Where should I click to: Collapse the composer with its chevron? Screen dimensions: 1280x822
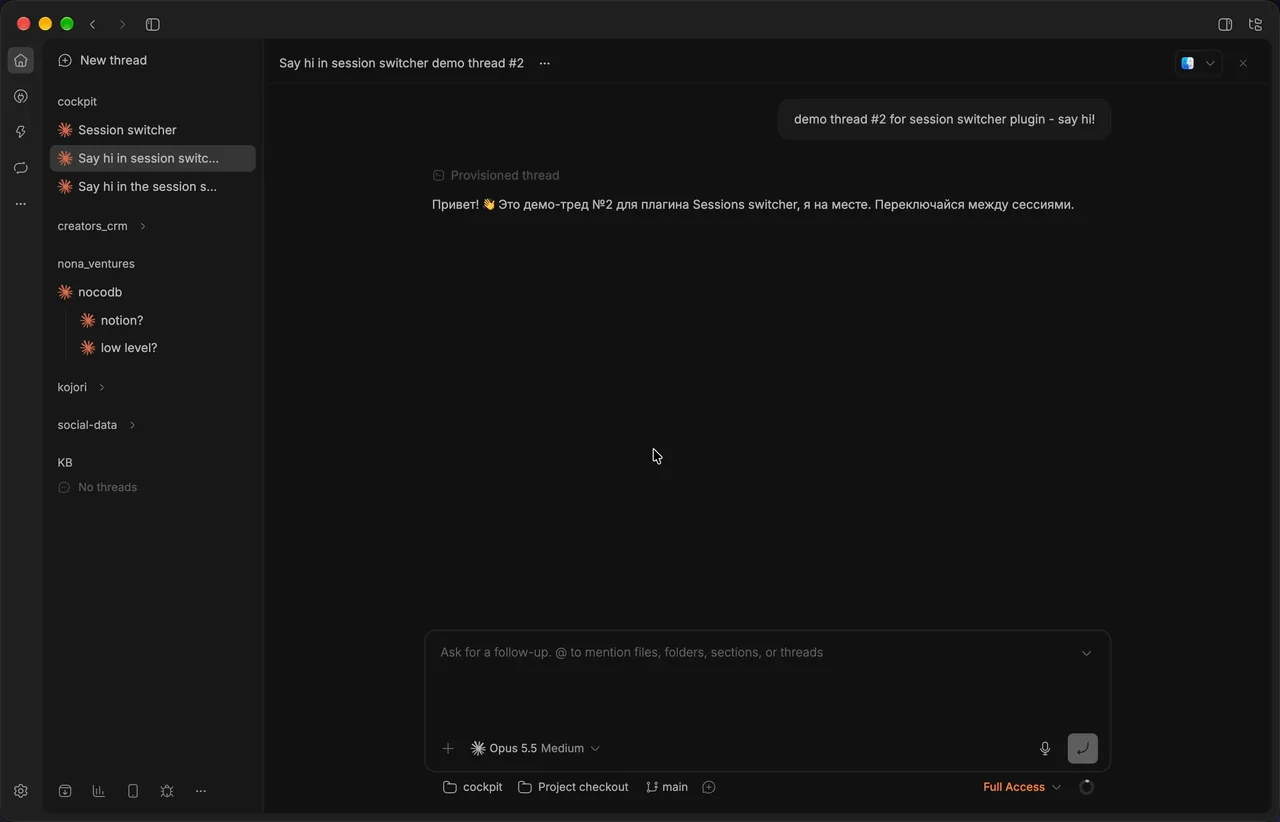click(x=1086, y=653)
